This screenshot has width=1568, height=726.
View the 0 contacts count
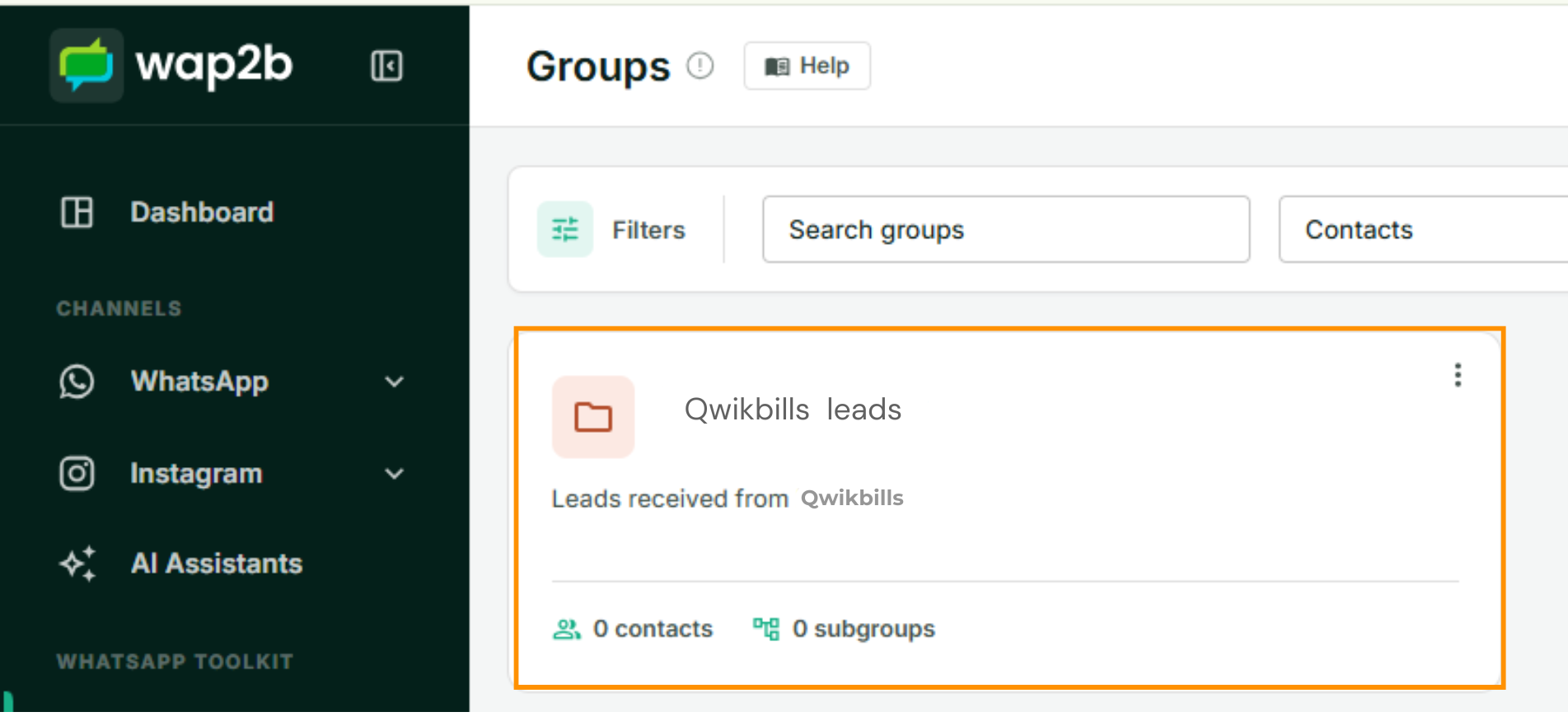(x=653, y=629)
